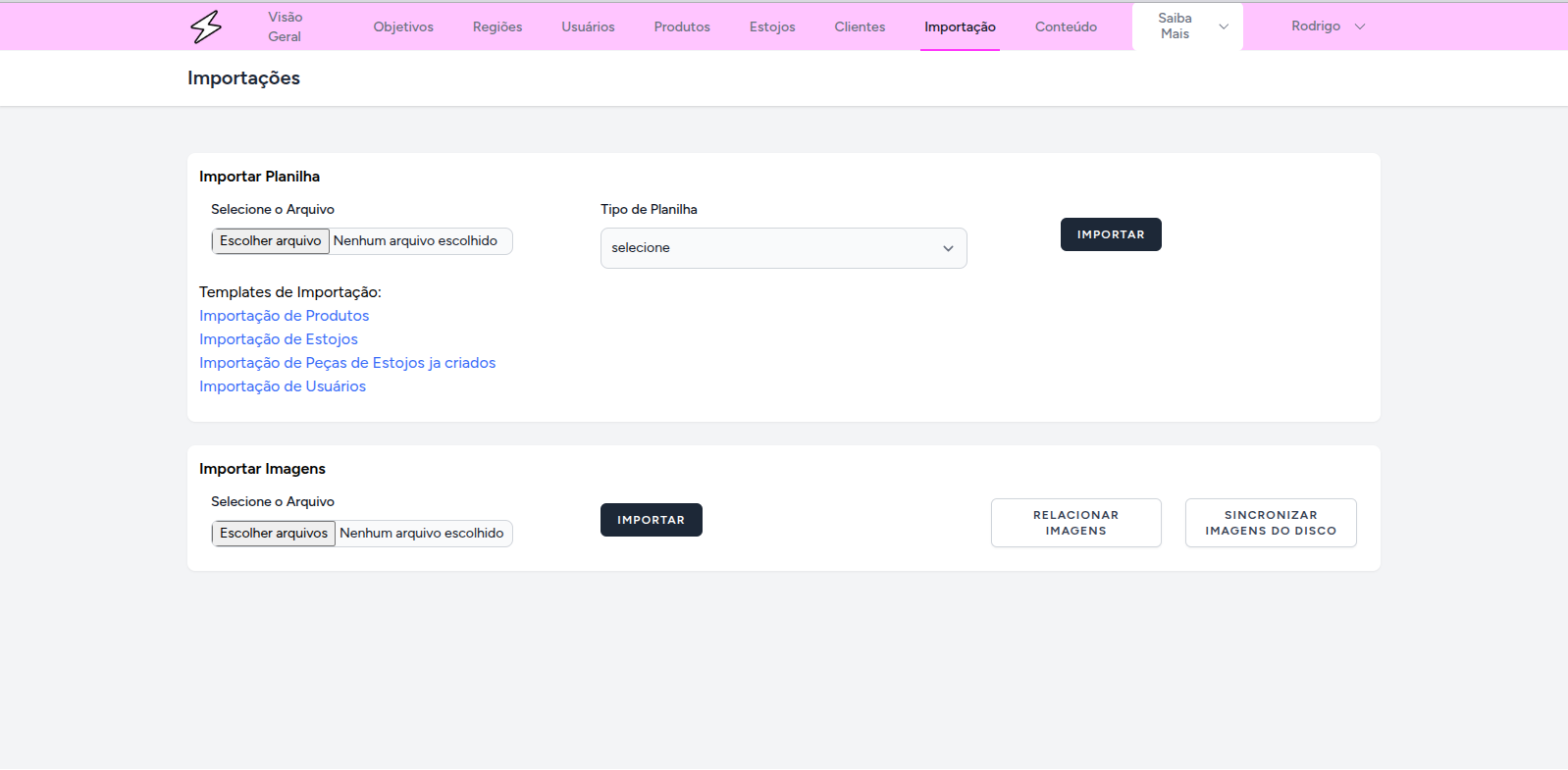Screen dimensions: 1568x770
Task: Expand the Saiba Mais dropdown chevron
Action: click(1224, 26)
